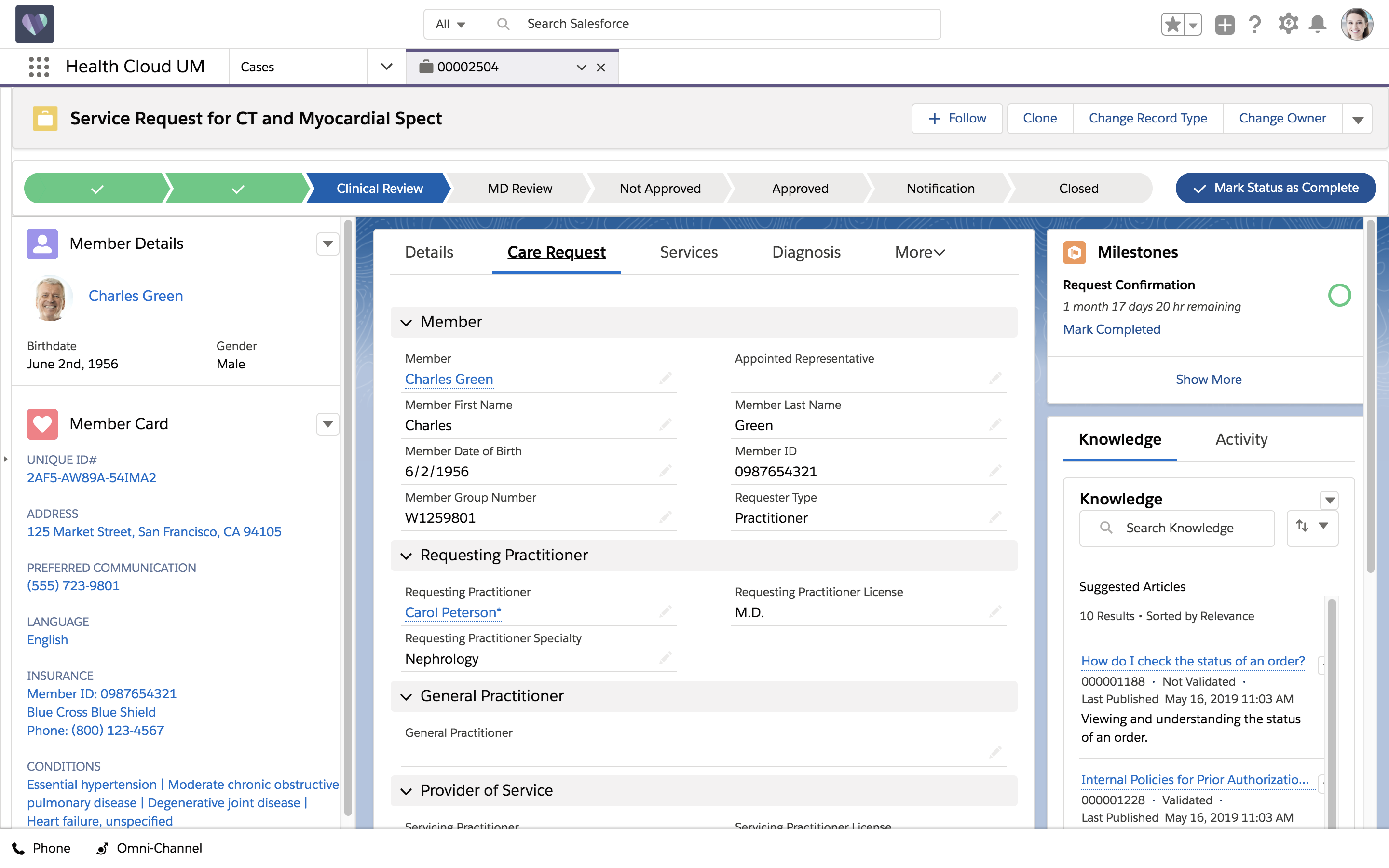Open article about checking order status
The height and width of the screenshot is (868, 1389).
[1193, 661]
